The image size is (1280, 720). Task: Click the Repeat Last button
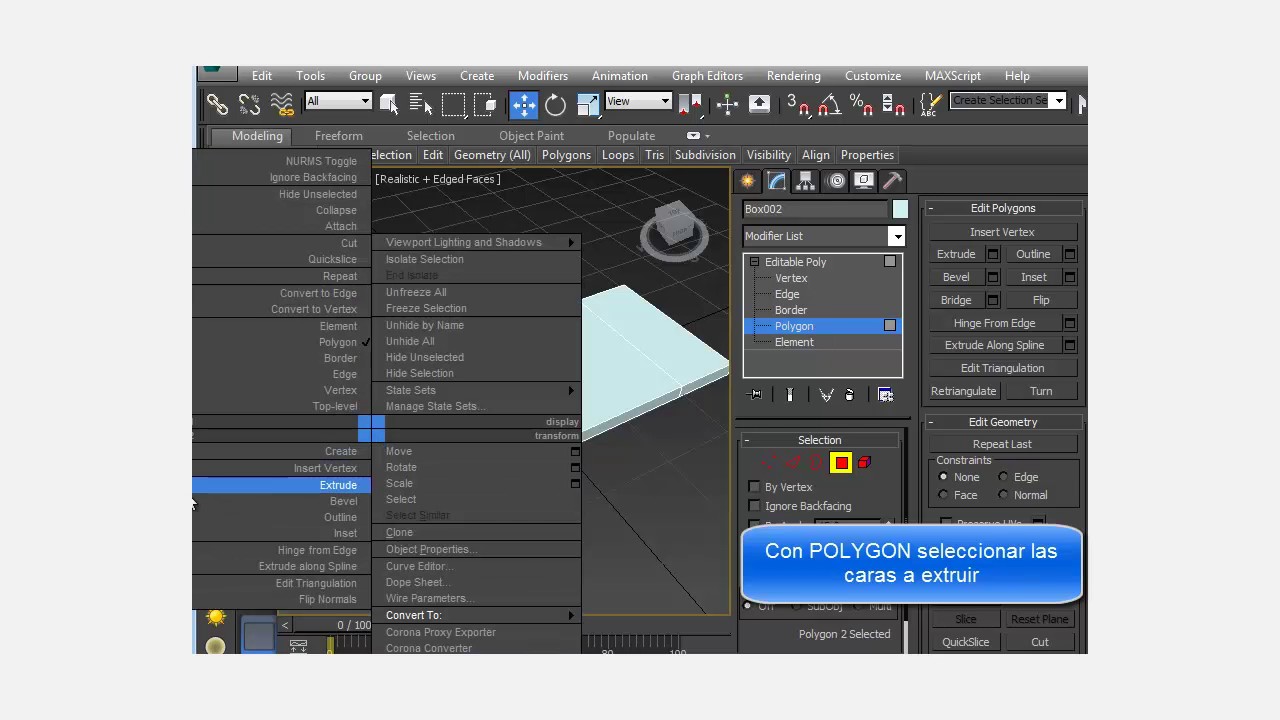pyautogui.click(x=1002, y=444)
